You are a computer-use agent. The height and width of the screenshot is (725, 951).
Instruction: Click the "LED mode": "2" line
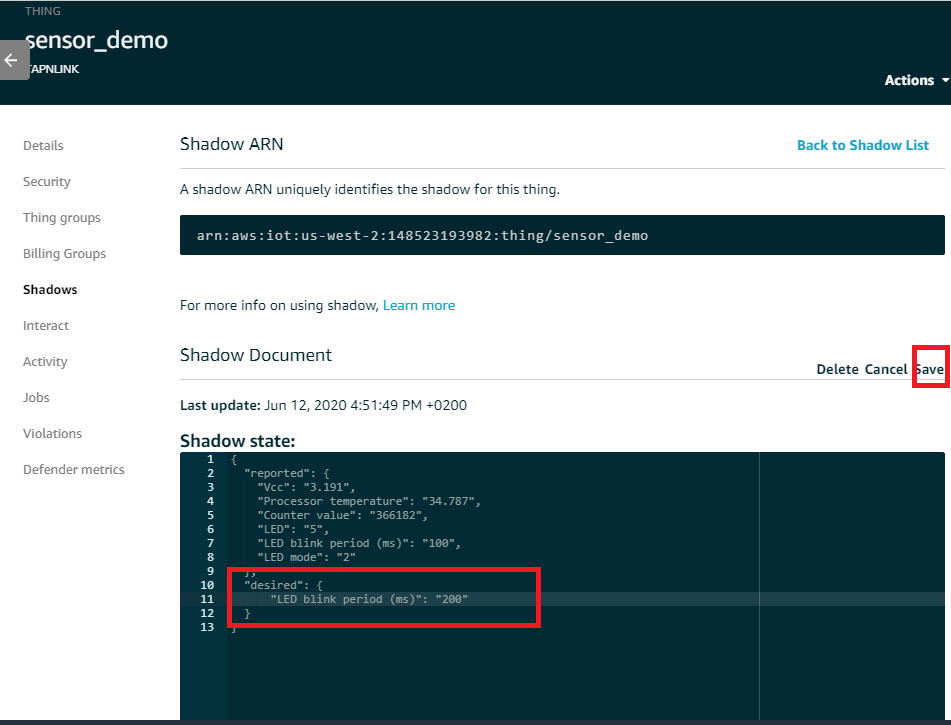[x=306, y=557]
